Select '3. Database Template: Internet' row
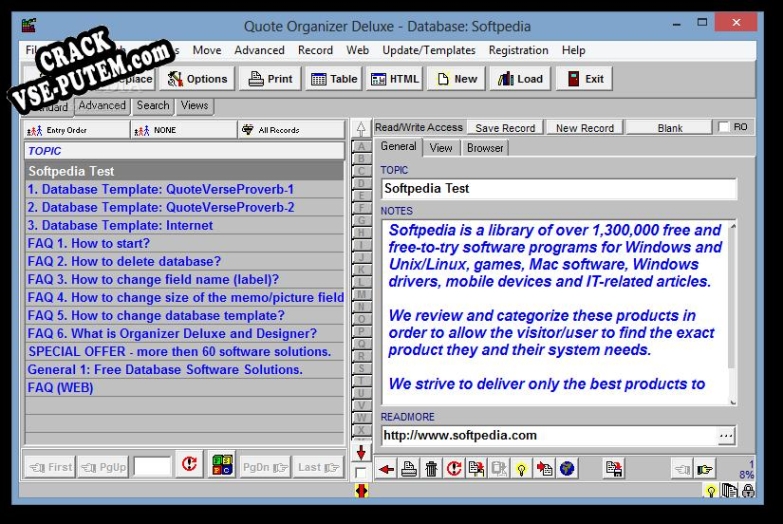 pos(184,225)
